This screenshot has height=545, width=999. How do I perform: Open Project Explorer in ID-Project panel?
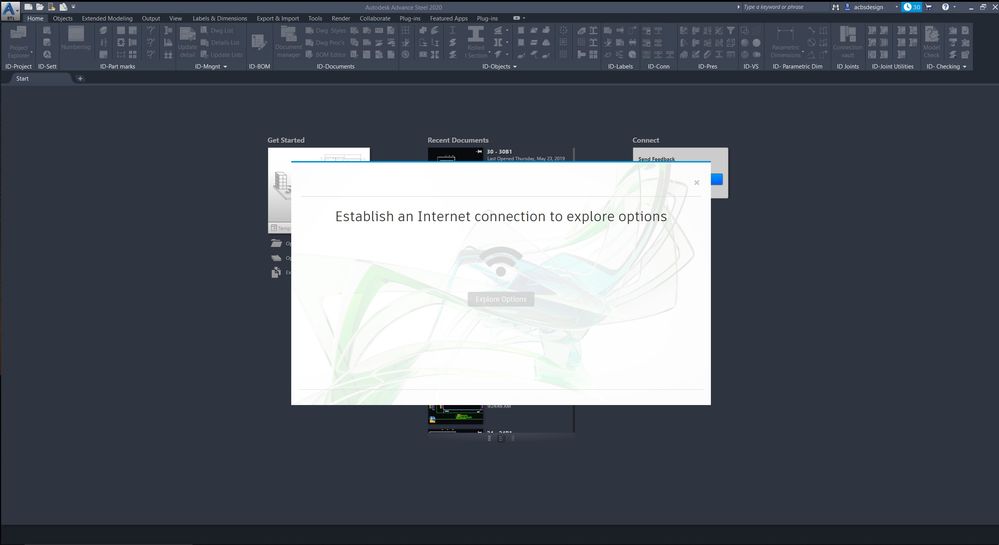click(18, 42)
